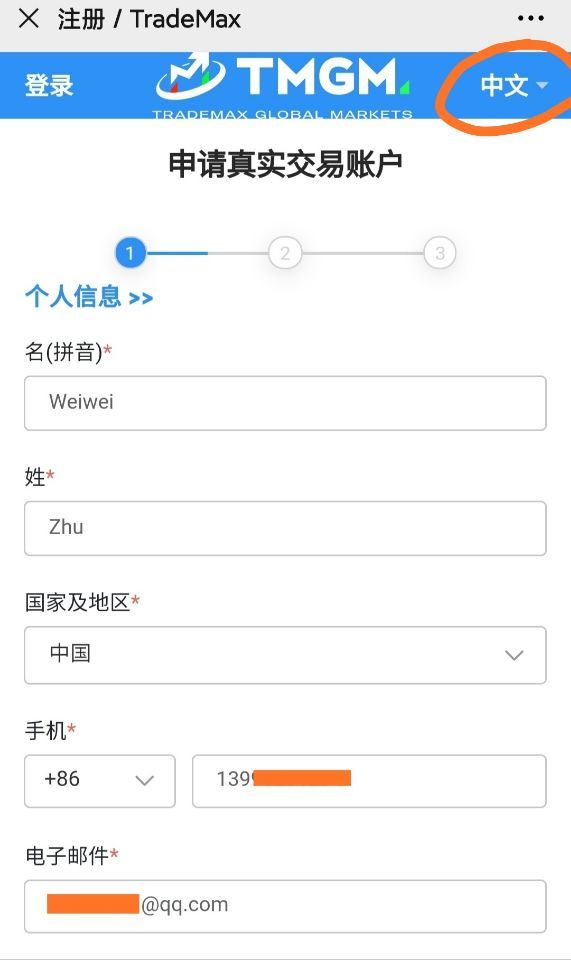Tap the TMGM logo in header
The width and height of the screenshot is (571, 960).
click(x=284, y=86)
